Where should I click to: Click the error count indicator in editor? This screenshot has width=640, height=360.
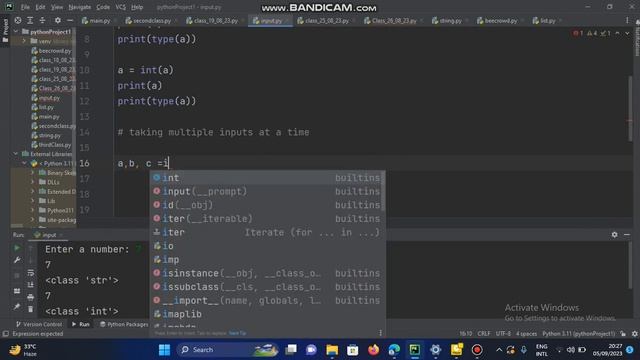tap(578, 33)
